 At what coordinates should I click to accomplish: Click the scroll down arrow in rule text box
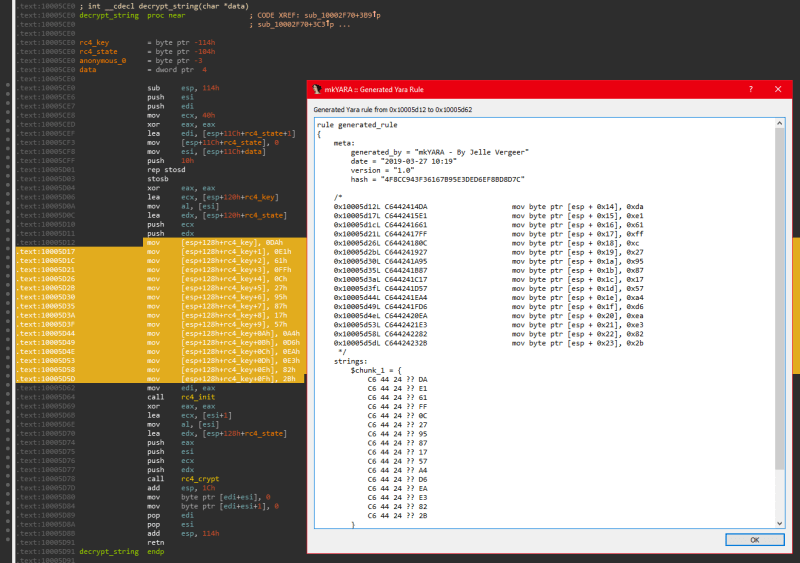pos(780,523)
